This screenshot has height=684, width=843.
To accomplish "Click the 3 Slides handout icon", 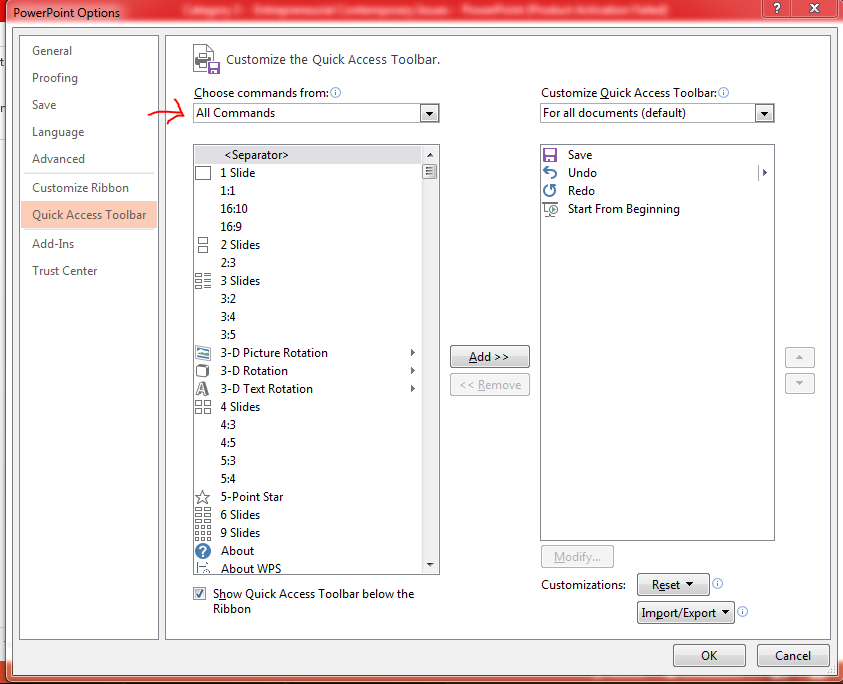I will tap(203, 281).
